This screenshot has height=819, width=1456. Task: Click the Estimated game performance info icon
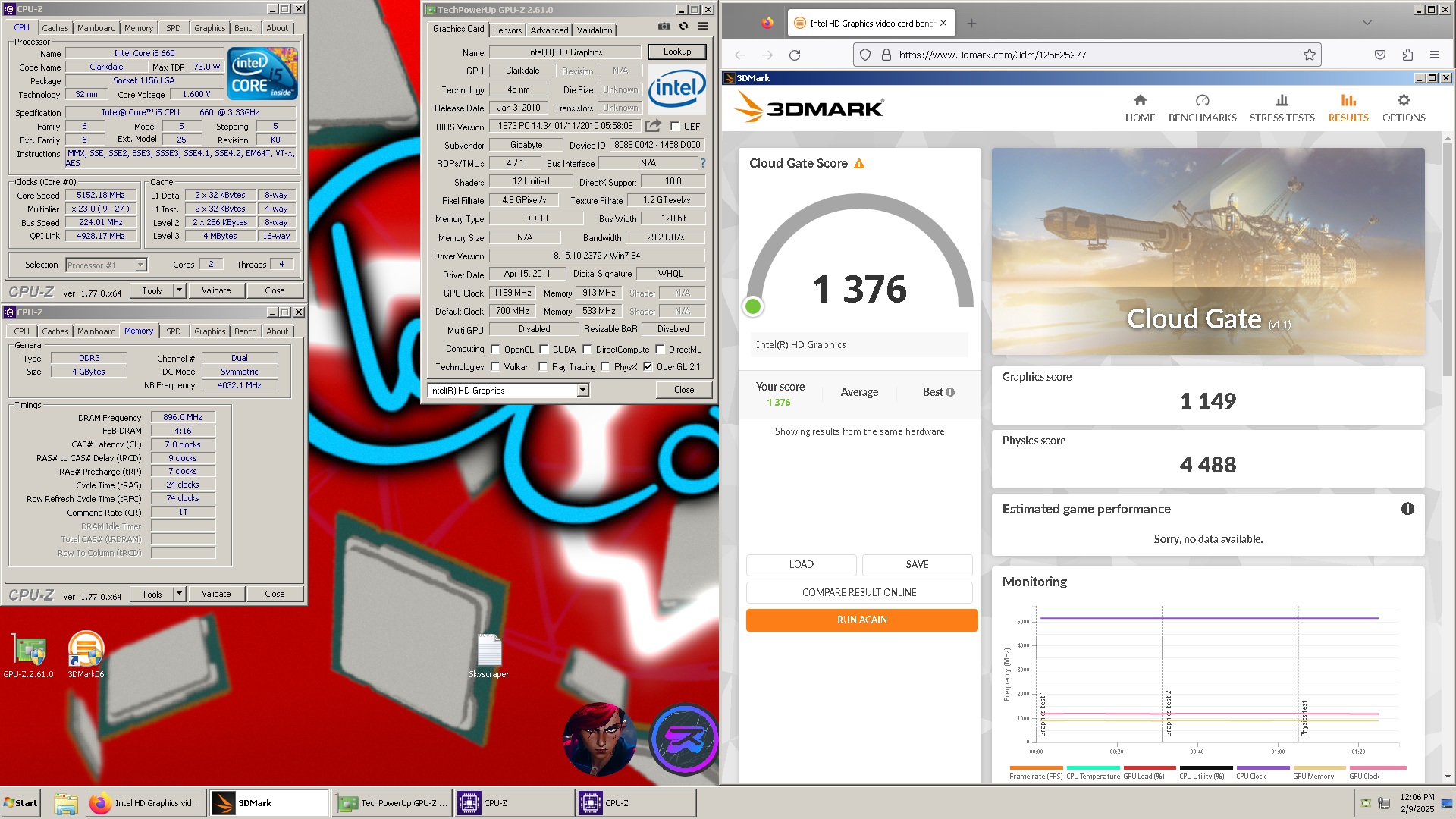(x=1407, y=509)
